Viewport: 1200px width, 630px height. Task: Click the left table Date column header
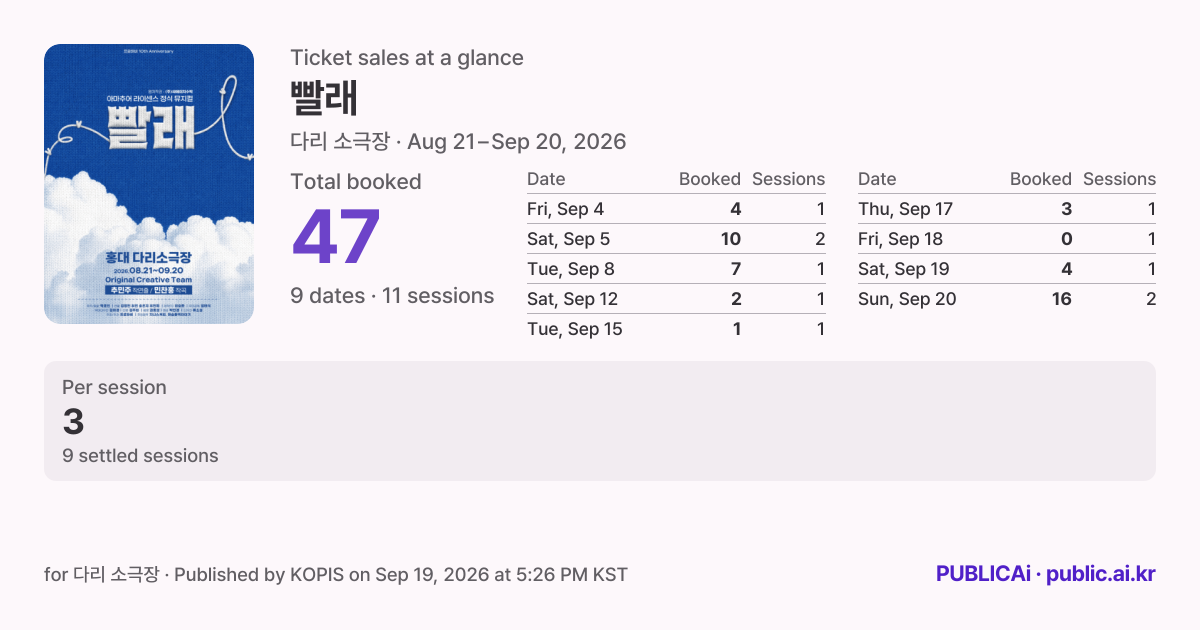(546, 179)
